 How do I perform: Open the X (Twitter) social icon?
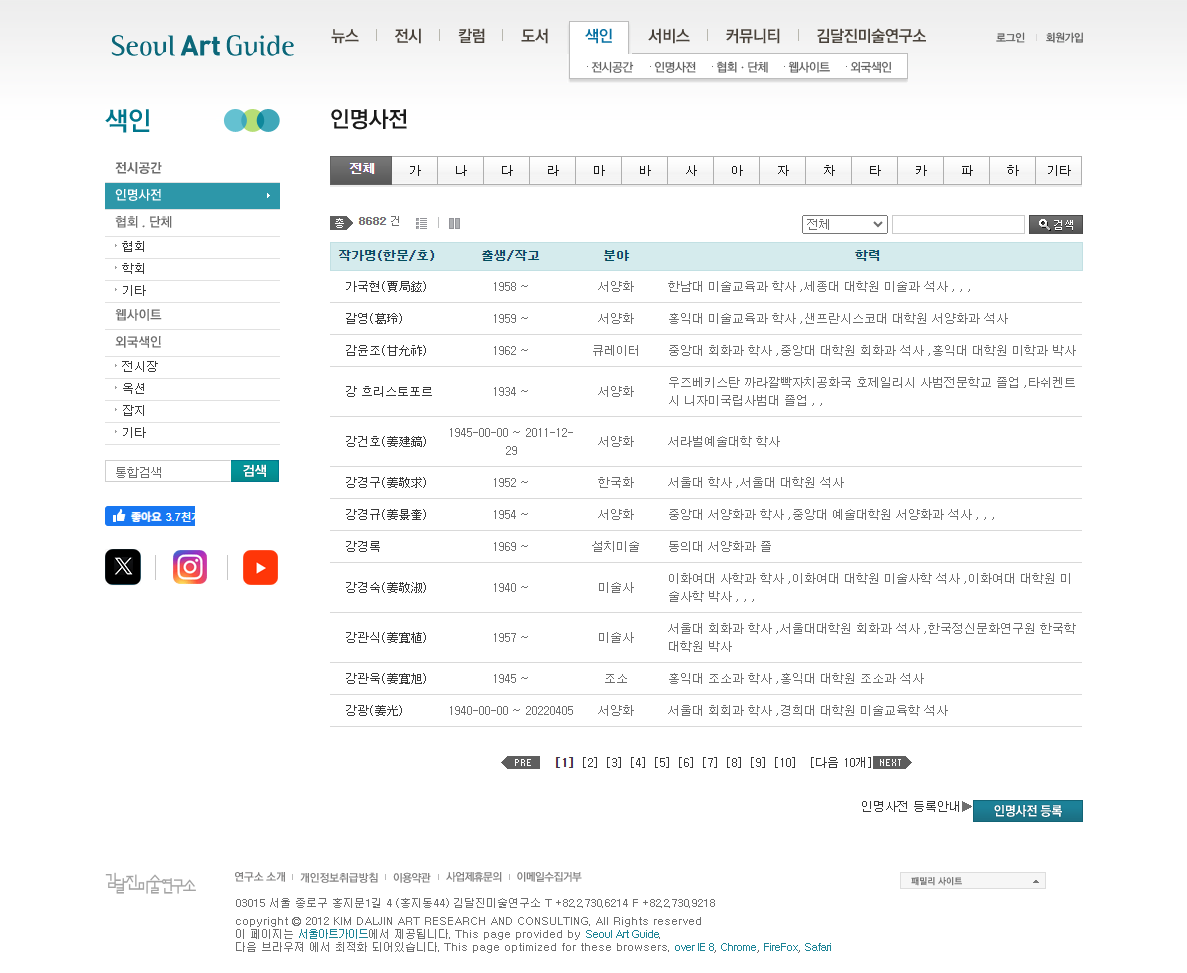click(x=123, y=567)
